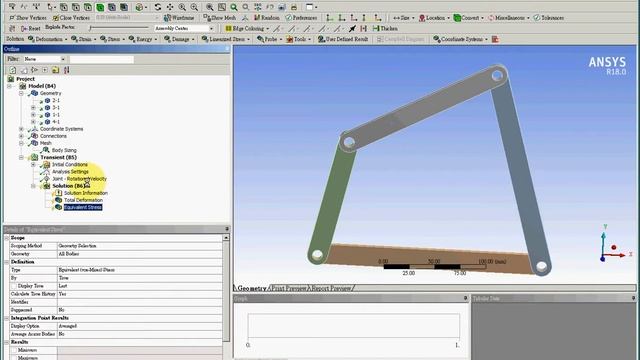
Task: Open the Energy results menu
Action: (143, 39)
